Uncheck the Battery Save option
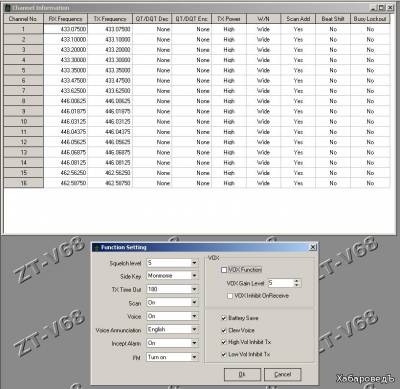This screenshot has height=389, width=400. click(224, 318)
